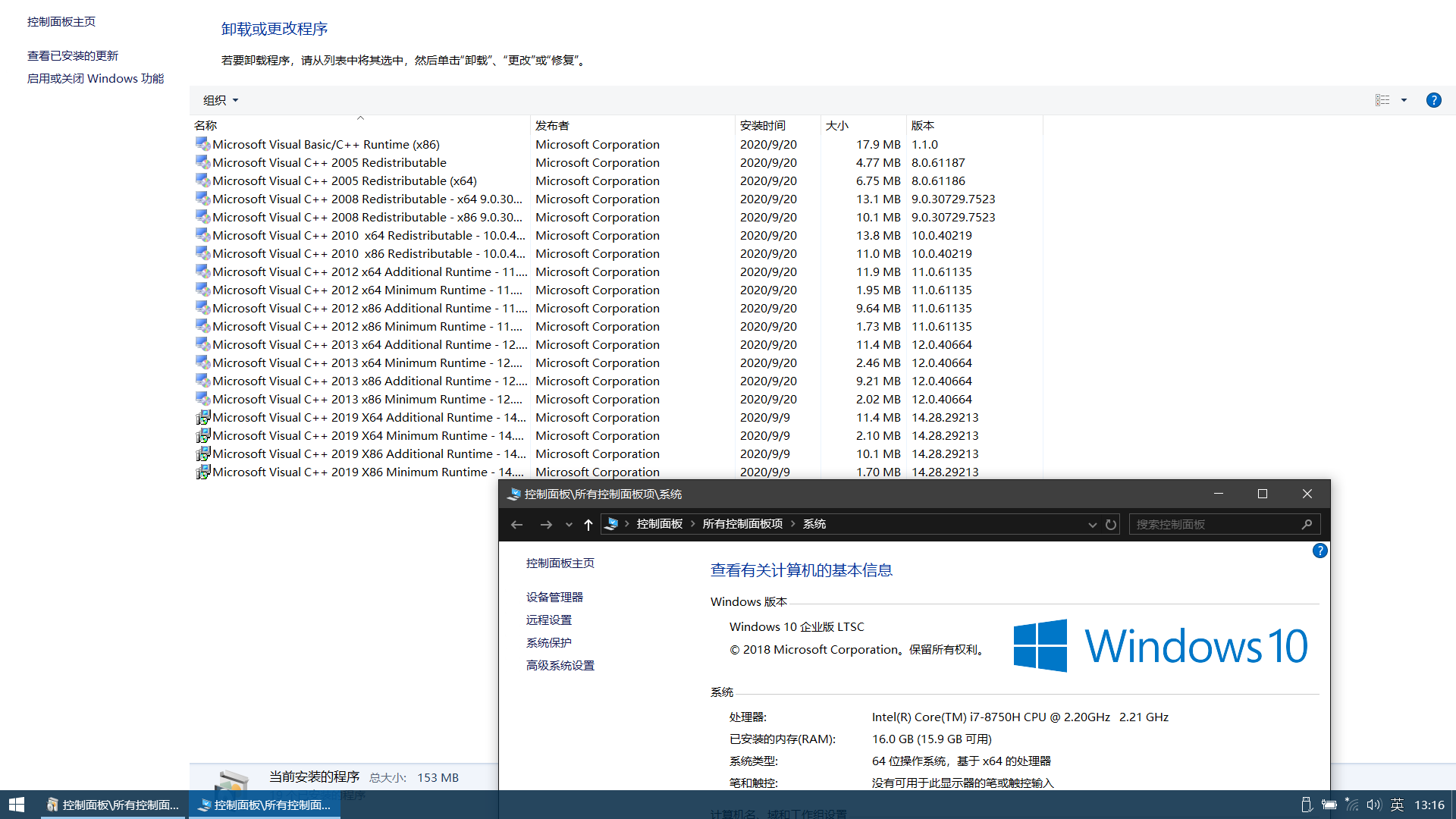Viewport: 1456px width, 819px height.
Task: Open 高级系统设置 link
Action: [x=560, y=666]
